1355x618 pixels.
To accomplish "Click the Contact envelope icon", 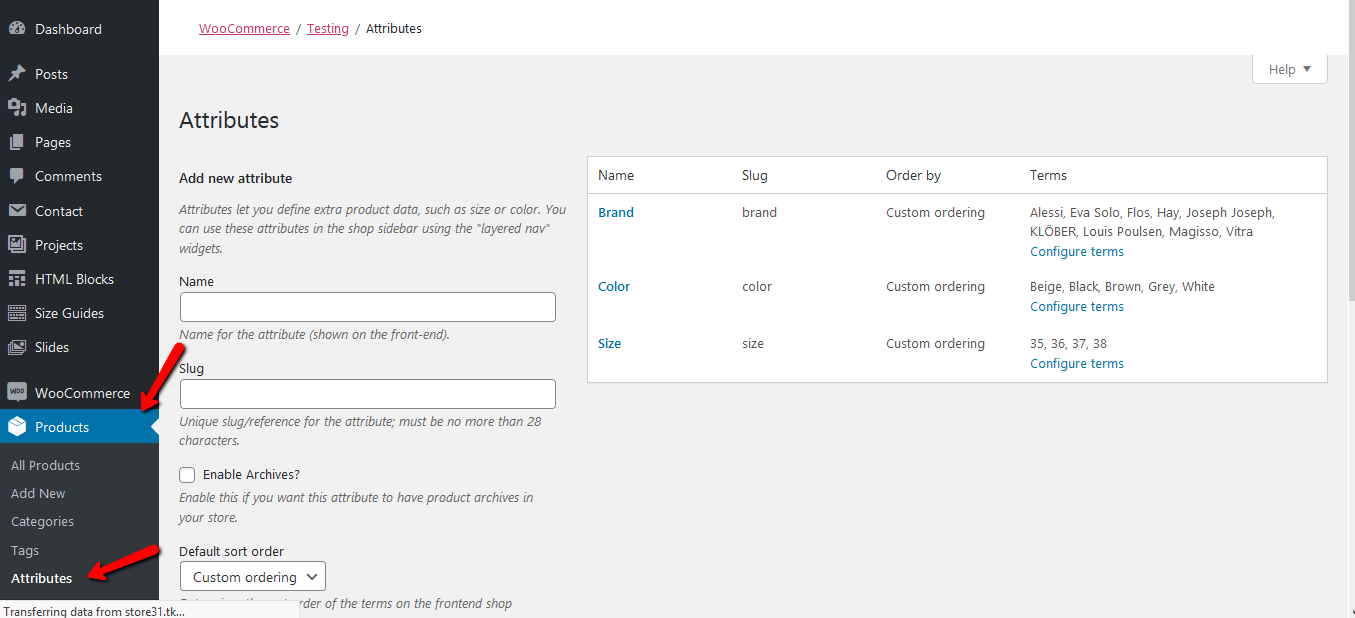I will click(17, 211).
